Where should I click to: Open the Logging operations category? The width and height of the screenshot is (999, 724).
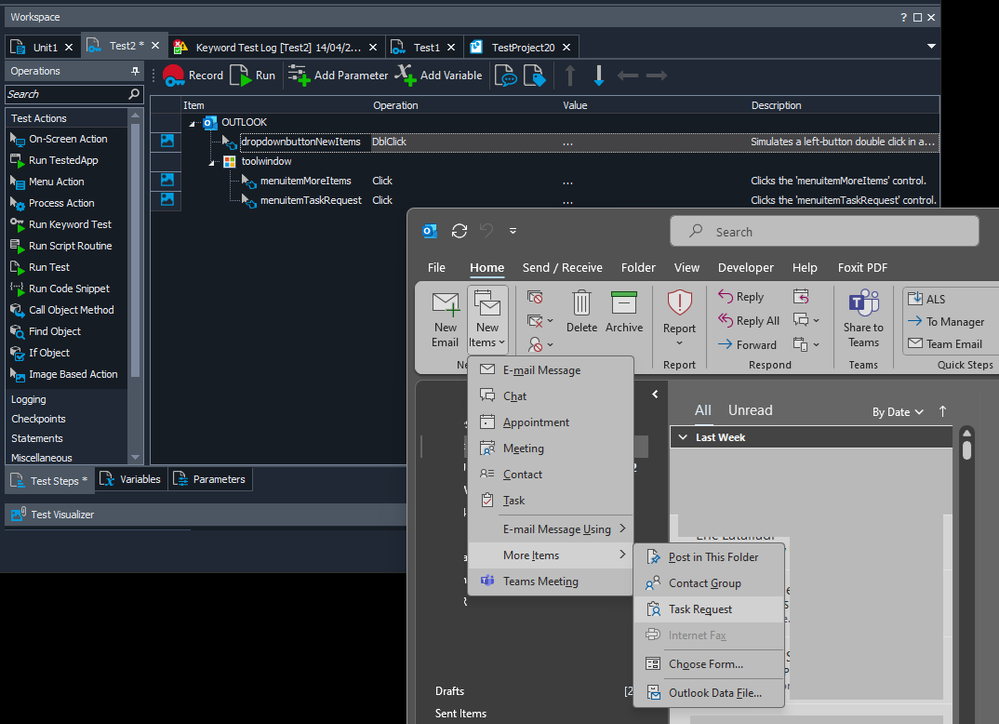[29, 400]
